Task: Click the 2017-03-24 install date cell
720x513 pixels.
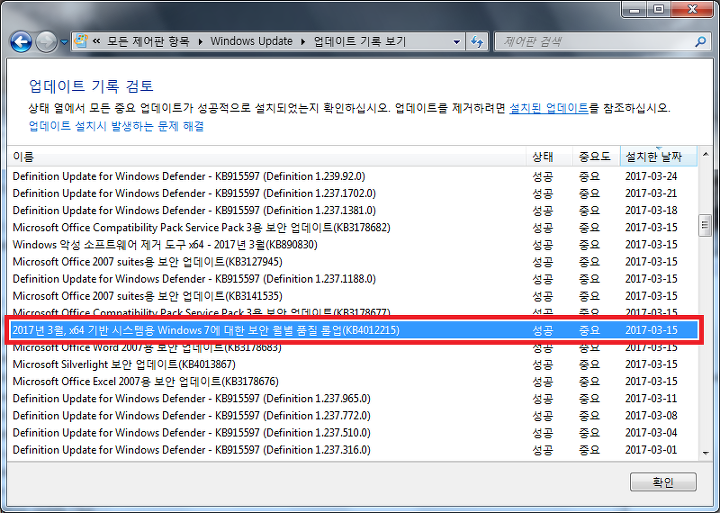Action: pos(651,176)
